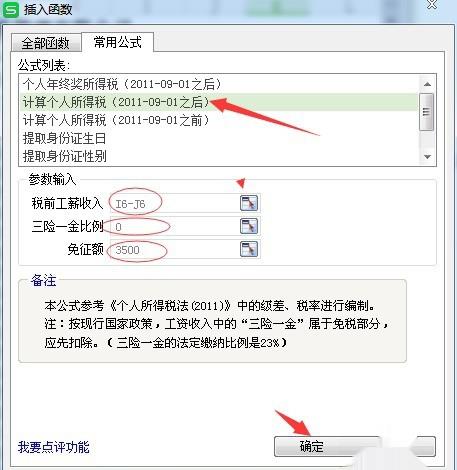Click range picker icon for 税前工资收入
Screen dimensions: 457x470
249,203
